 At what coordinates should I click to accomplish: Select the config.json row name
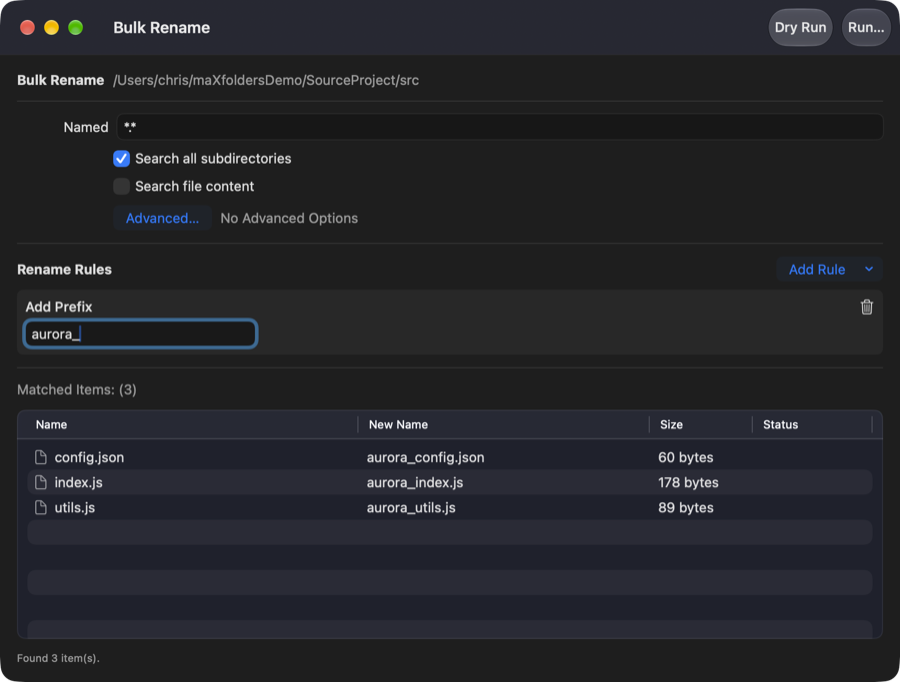(89, 458)
